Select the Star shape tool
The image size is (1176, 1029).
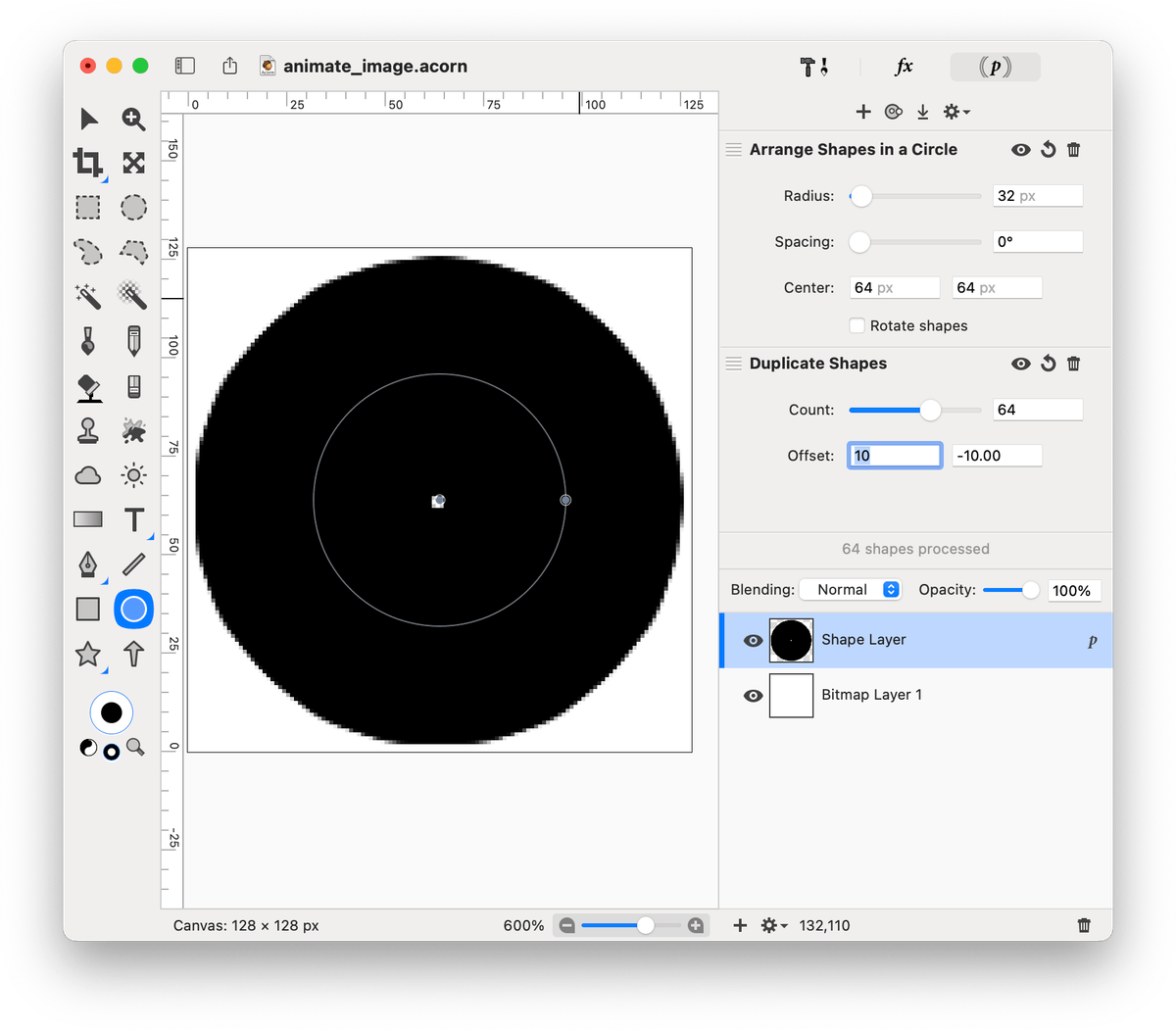pyautogui.click(x=88, y=654)
